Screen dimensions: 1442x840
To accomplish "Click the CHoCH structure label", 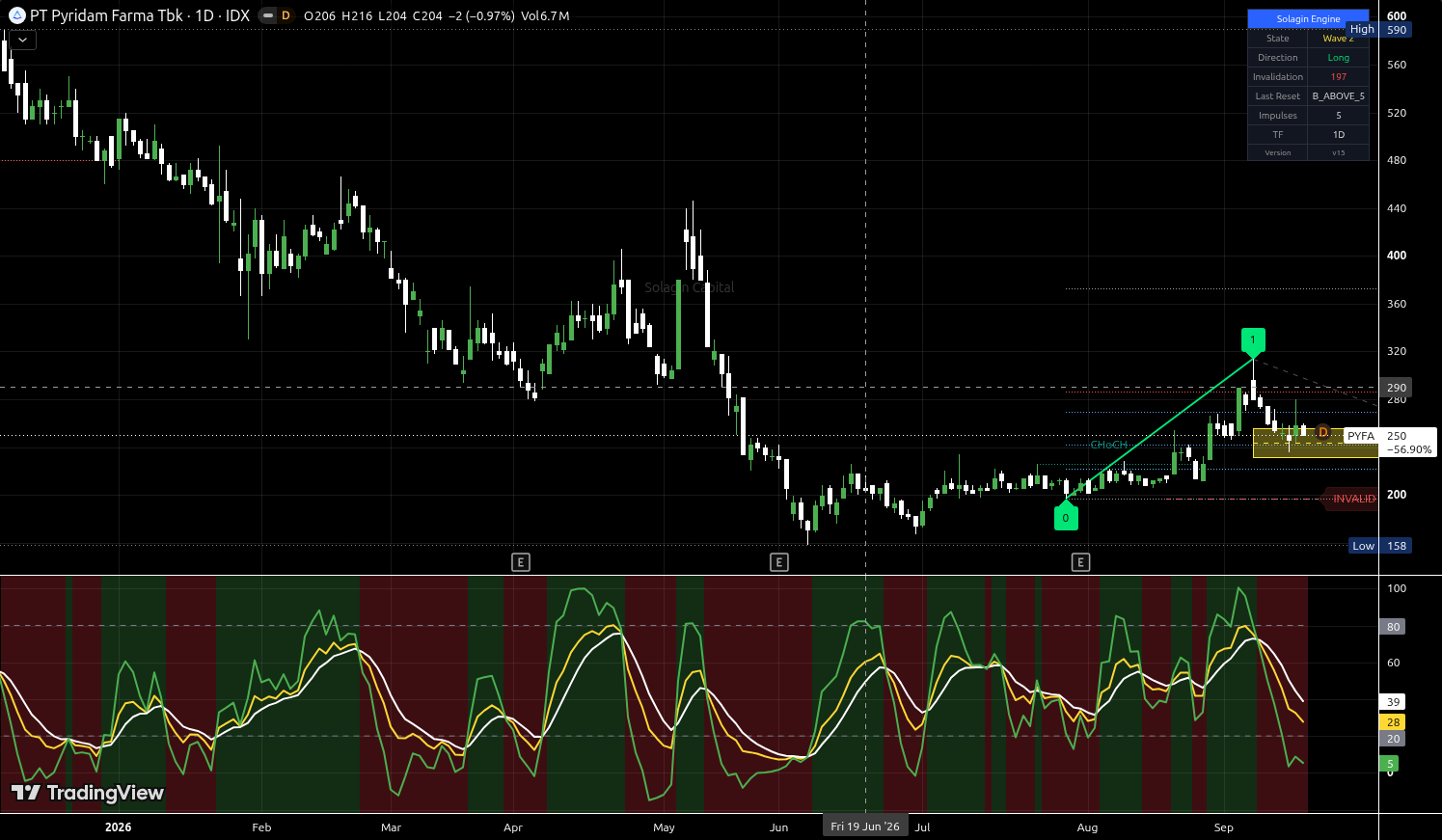I will coord(1108,445).
